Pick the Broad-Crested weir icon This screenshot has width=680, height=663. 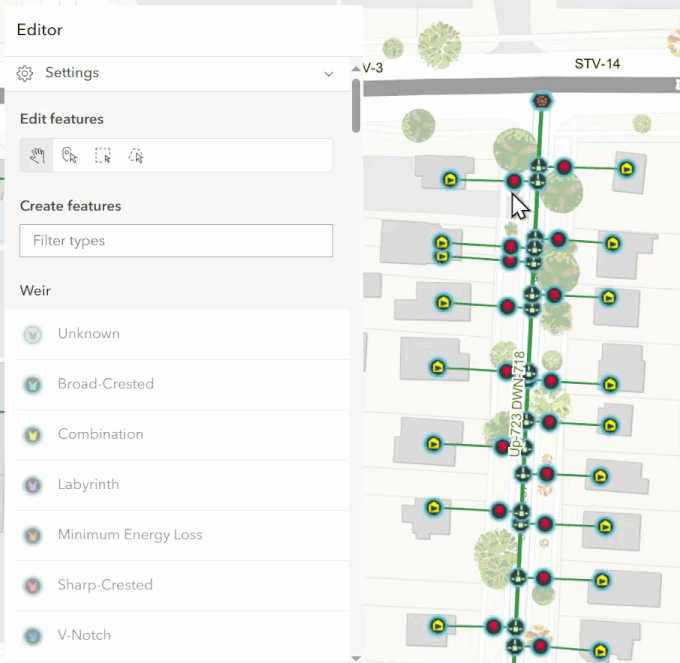[33, 384]
